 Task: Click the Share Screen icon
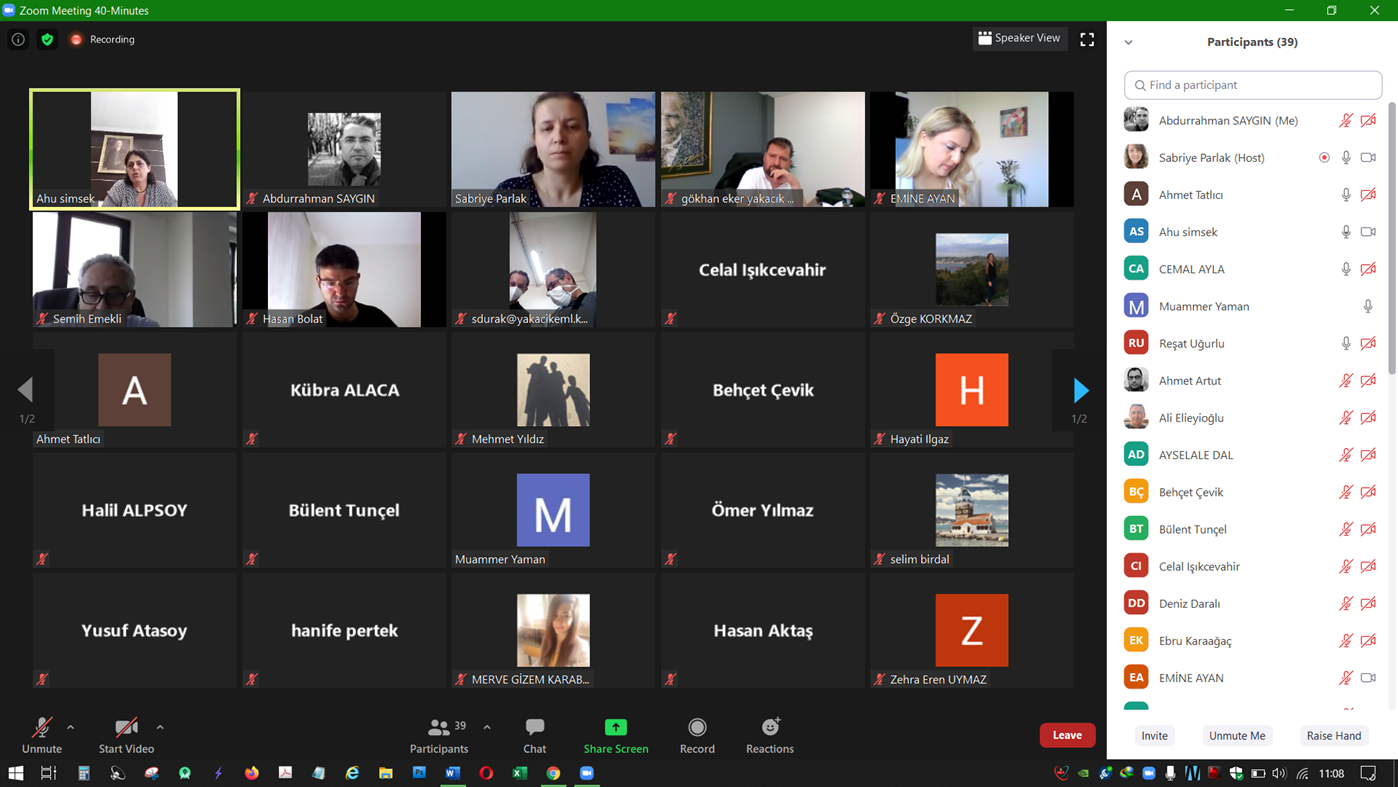click(616, 728)
